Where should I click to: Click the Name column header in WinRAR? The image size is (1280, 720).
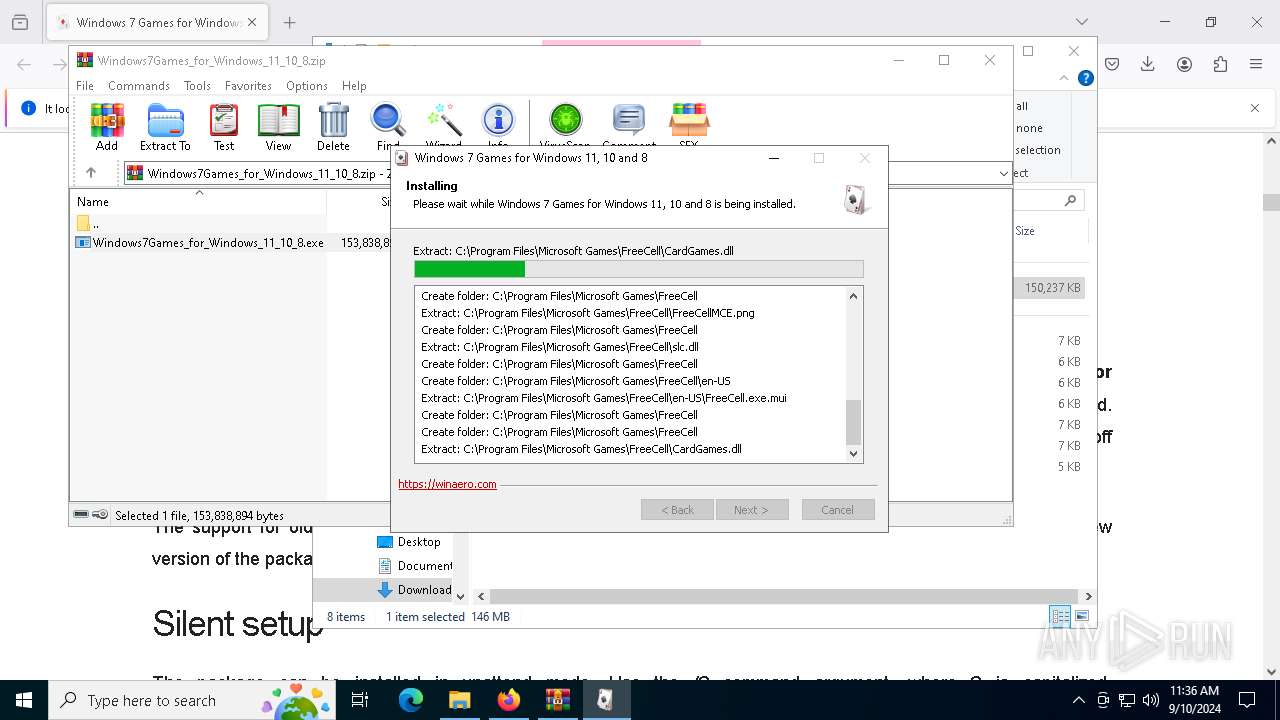pos(198,201)
